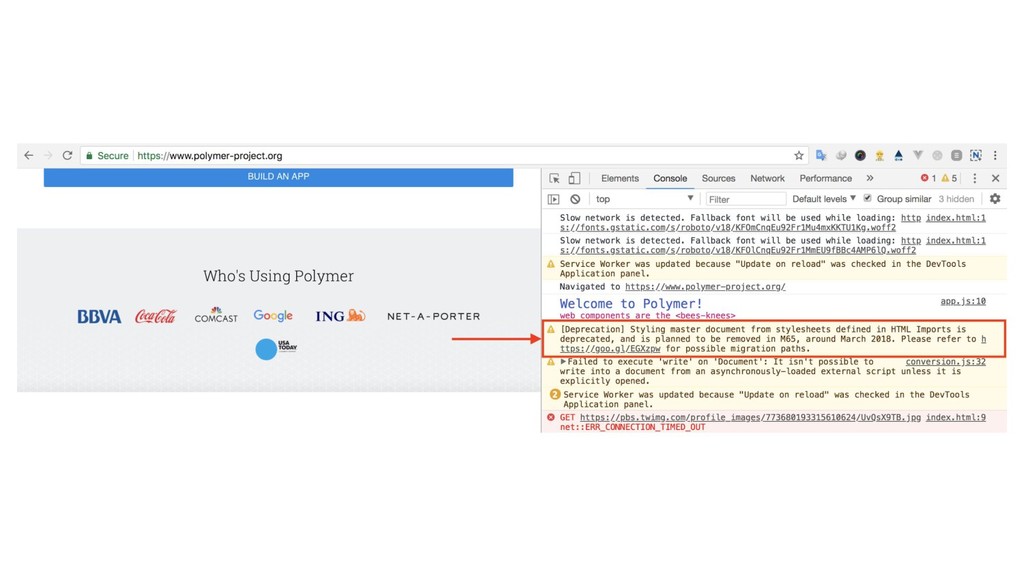
Task: Select the Console tab
Action: (x=670, y=178)
